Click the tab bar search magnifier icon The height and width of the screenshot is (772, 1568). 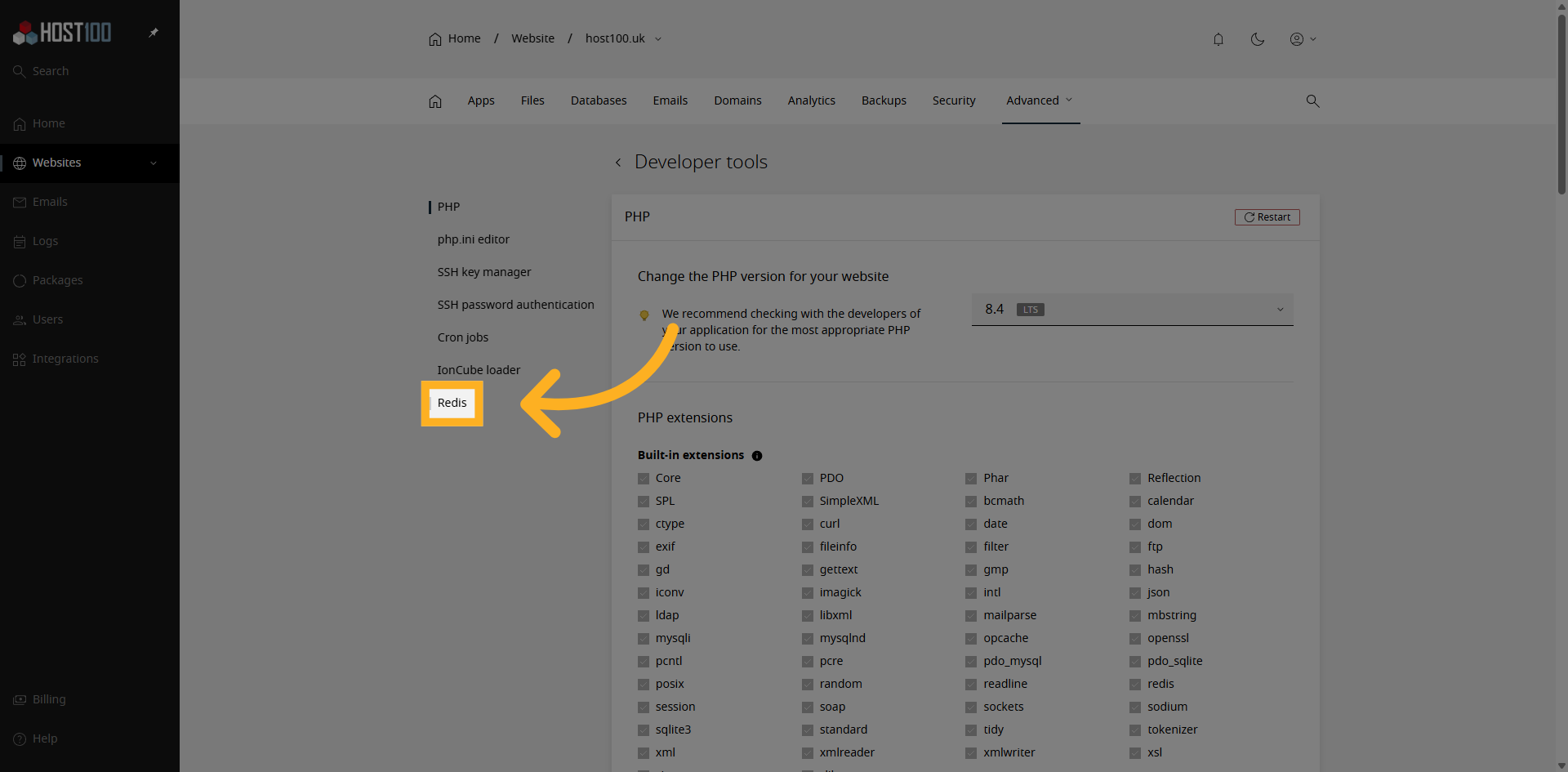pyautogui.click(x=1312, y=100)
